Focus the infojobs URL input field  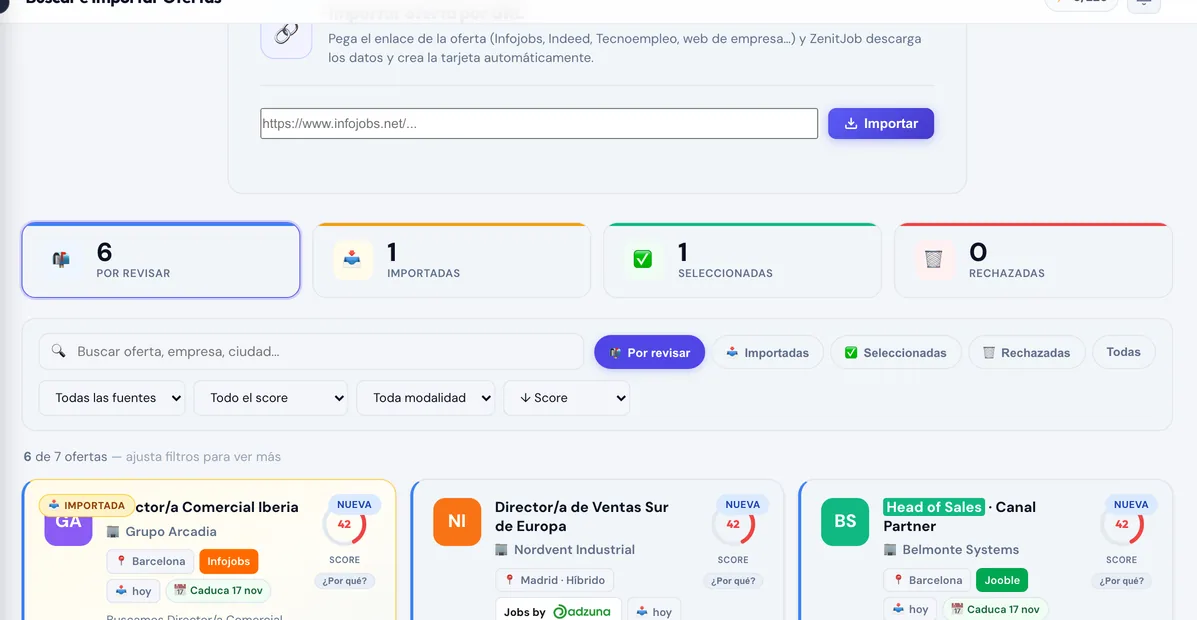[x=539, y=124]
